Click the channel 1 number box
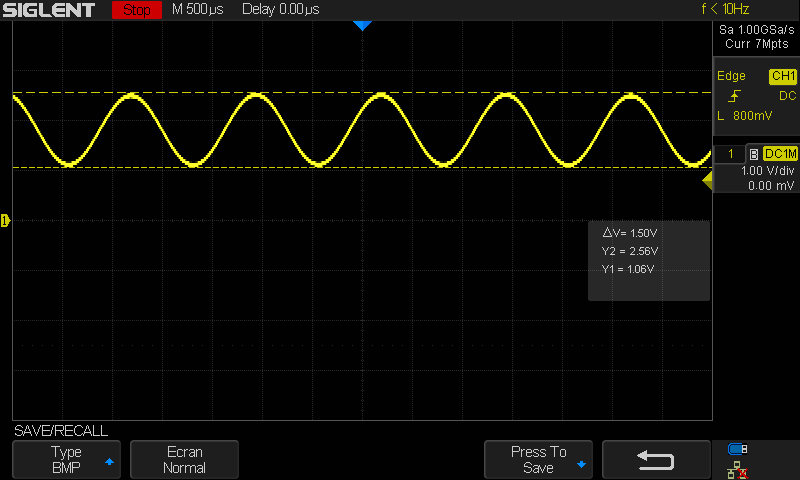800x480 pixels. coord(730,154)
